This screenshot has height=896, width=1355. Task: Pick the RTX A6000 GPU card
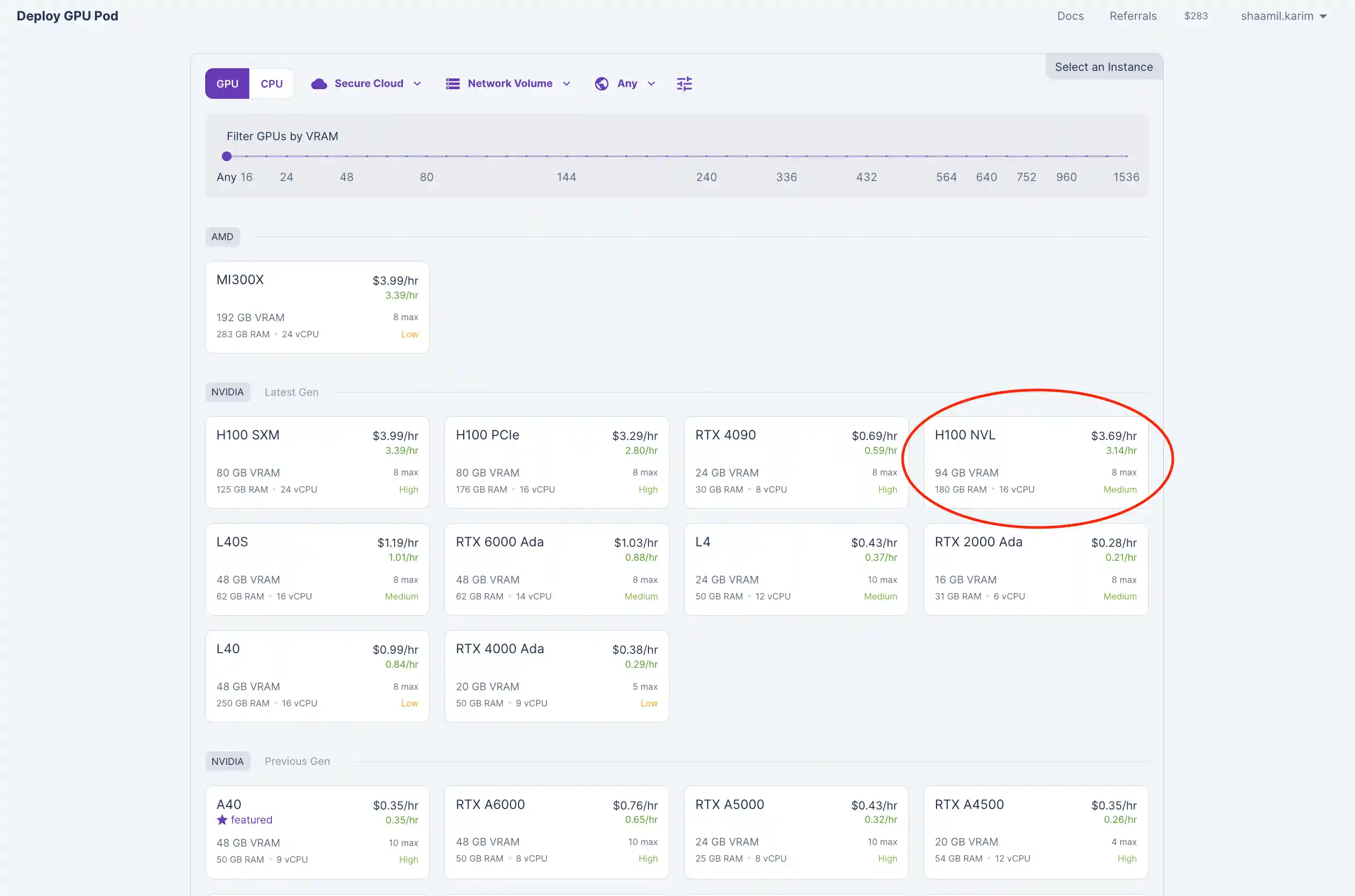[x=556, y=832]
